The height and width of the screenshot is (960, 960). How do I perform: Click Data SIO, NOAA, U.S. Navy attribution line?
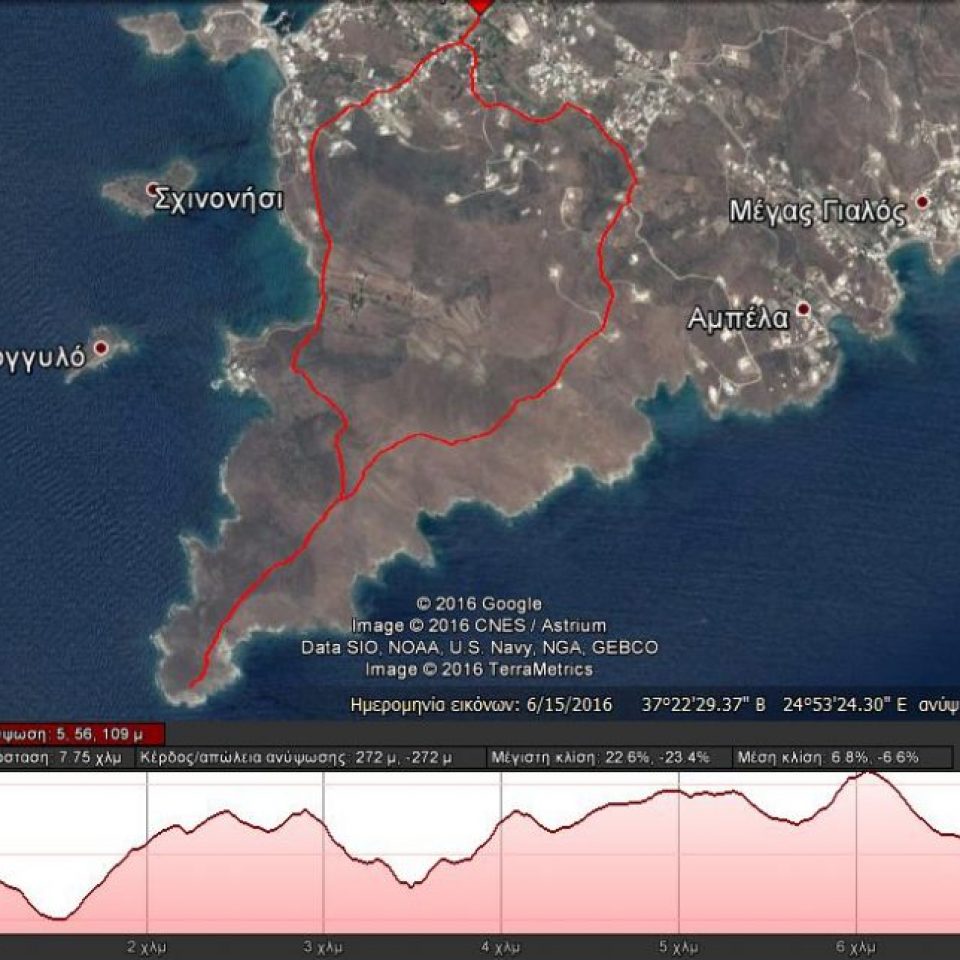click(479, 648)
